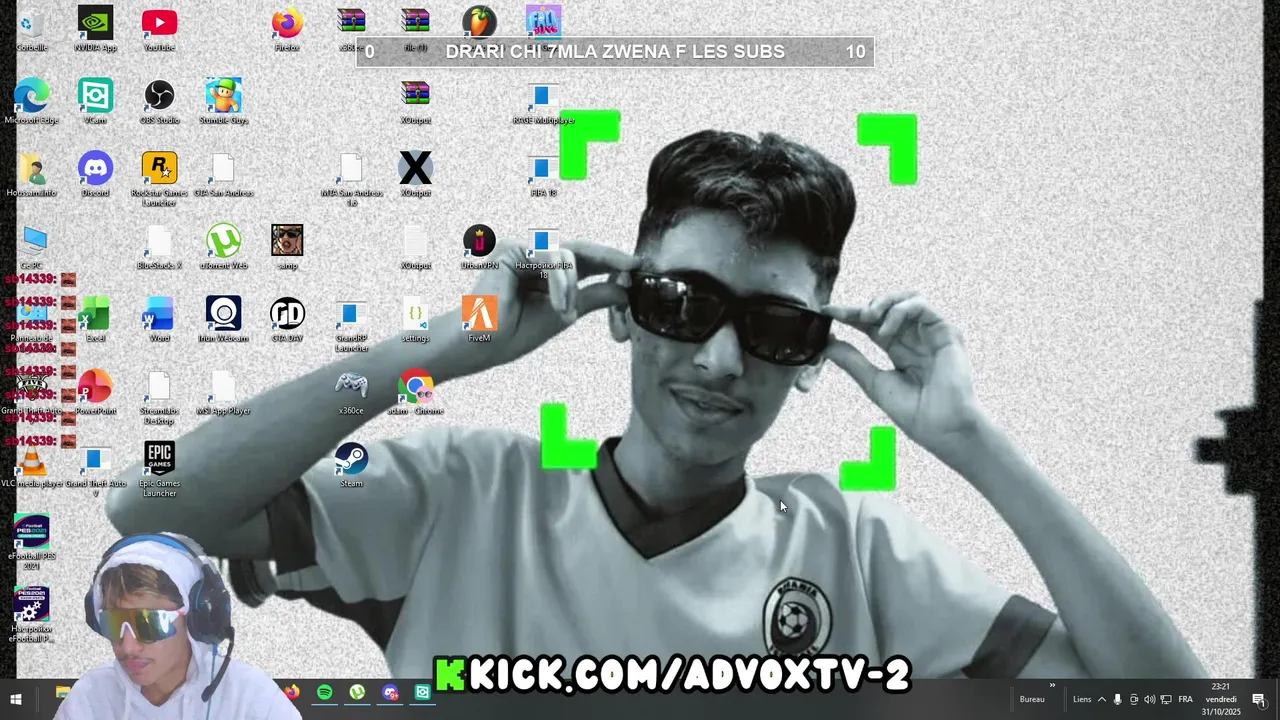Switch to uTorrent in the taskbar
The image size is (1280, 720).
point(357,693)
